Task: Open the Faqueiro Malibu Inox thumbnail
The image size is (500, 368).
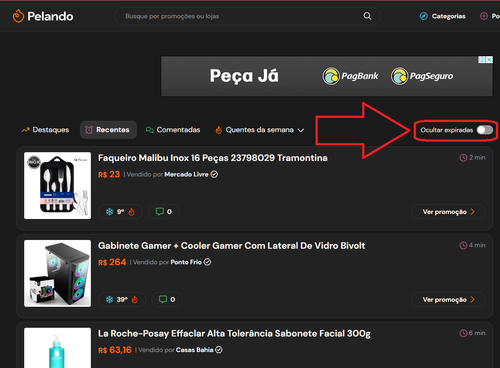Action: pos(57,185)
